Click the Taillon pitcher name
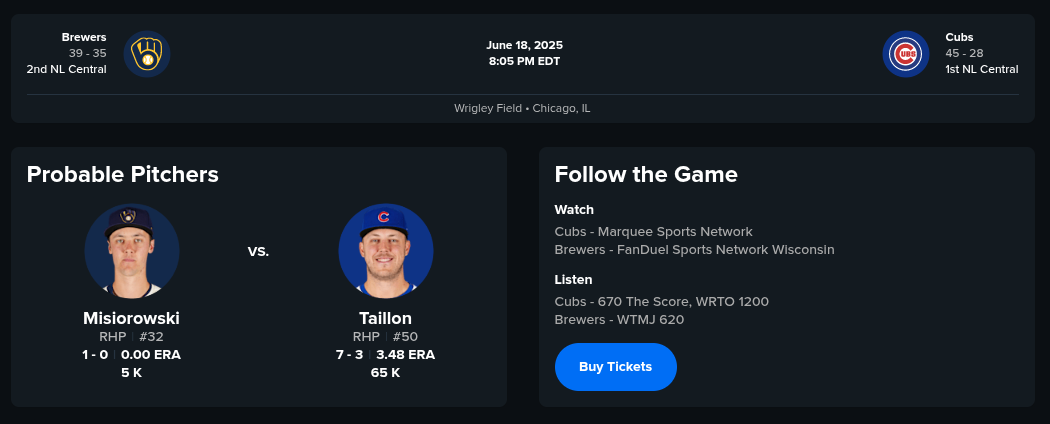 385,318
